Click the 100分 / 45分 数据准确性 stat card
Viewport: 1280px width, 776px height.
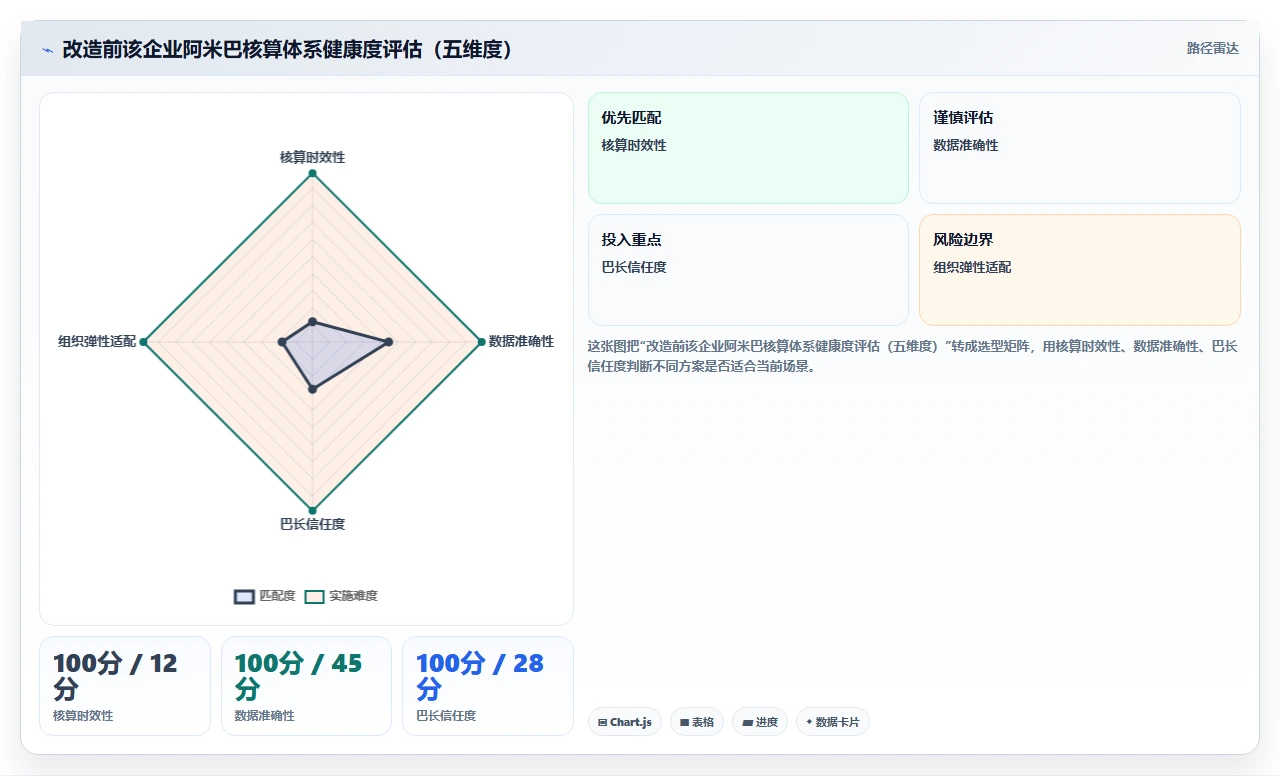point(306,686)
